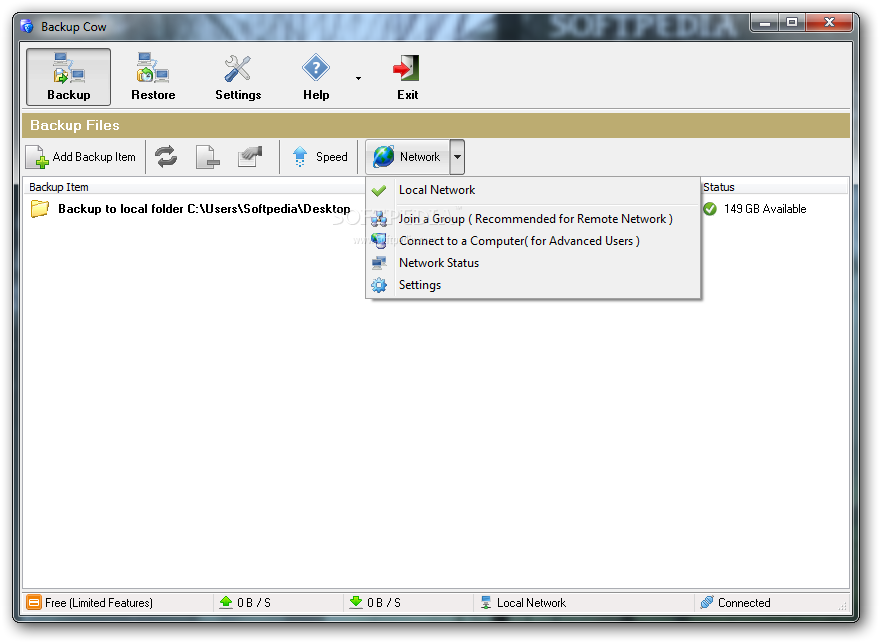Viewport: 880px width, 643px height.
Task: Open Settings from the Network menu
Action: coord(533,285)
